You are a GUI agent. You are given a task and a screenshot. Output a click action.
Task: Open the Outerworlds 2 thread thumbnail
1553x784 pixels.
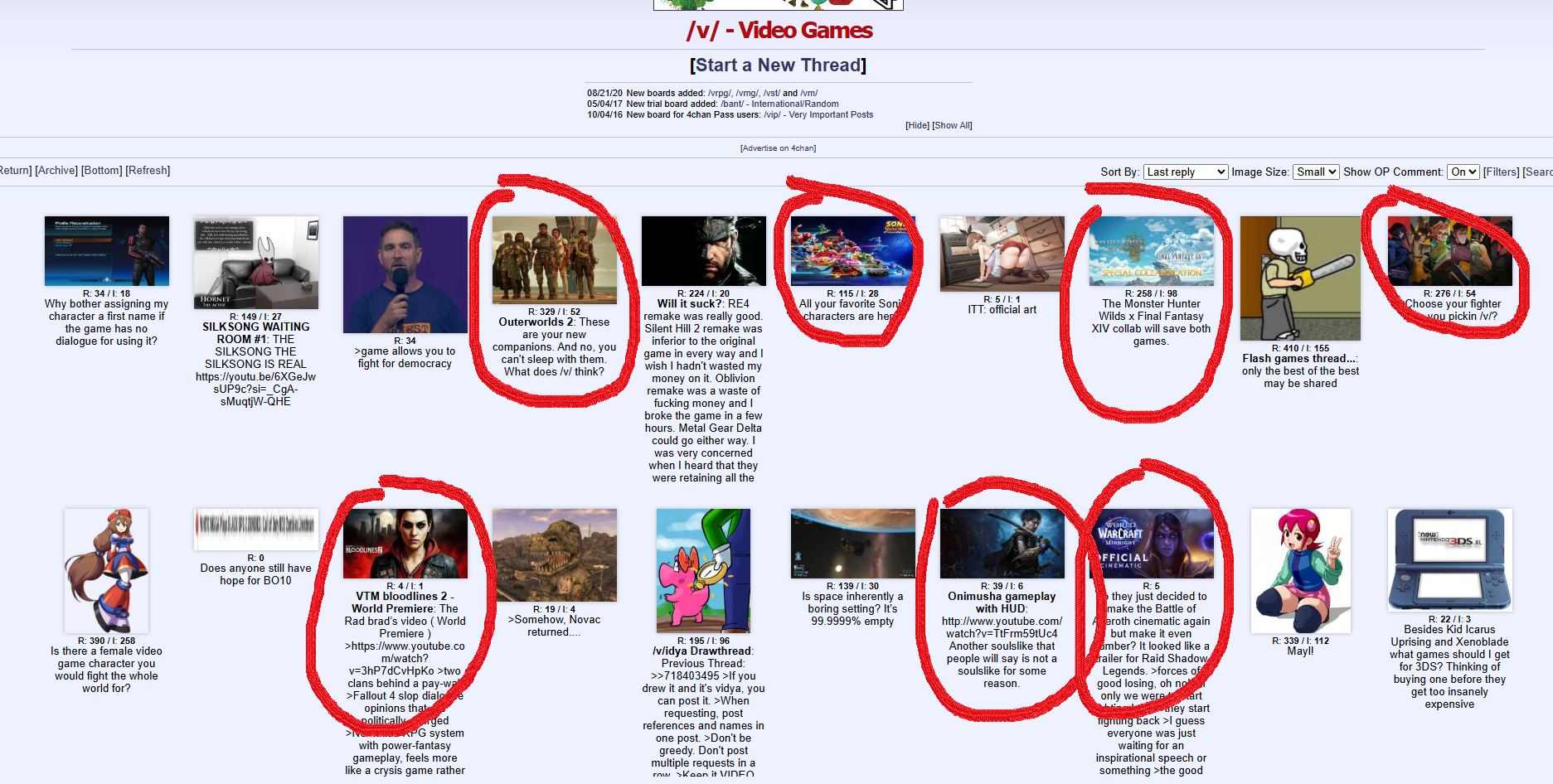[555, 260]
